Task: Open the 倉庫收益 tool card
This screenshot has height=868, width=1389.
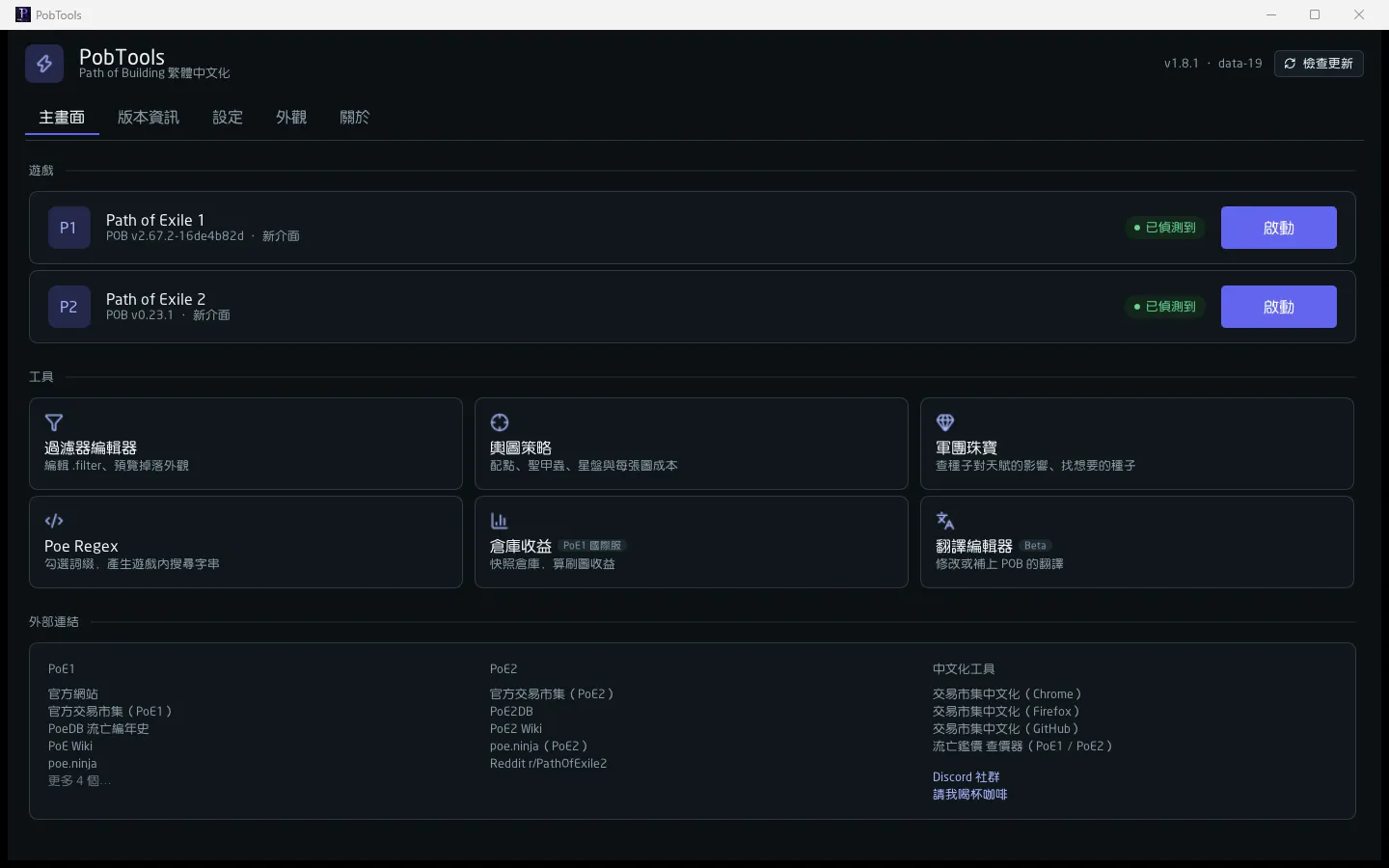Action: [692, 542]
